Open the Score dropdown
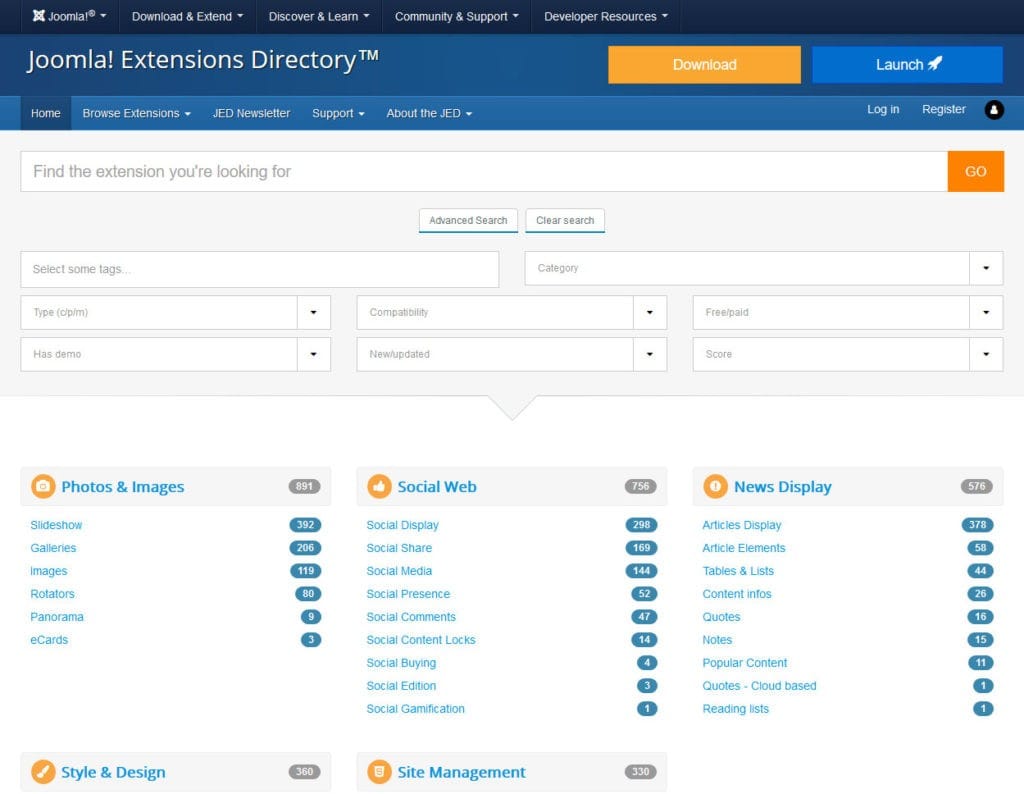Viewport: 1024px width, 794px height. click(848, 355)
